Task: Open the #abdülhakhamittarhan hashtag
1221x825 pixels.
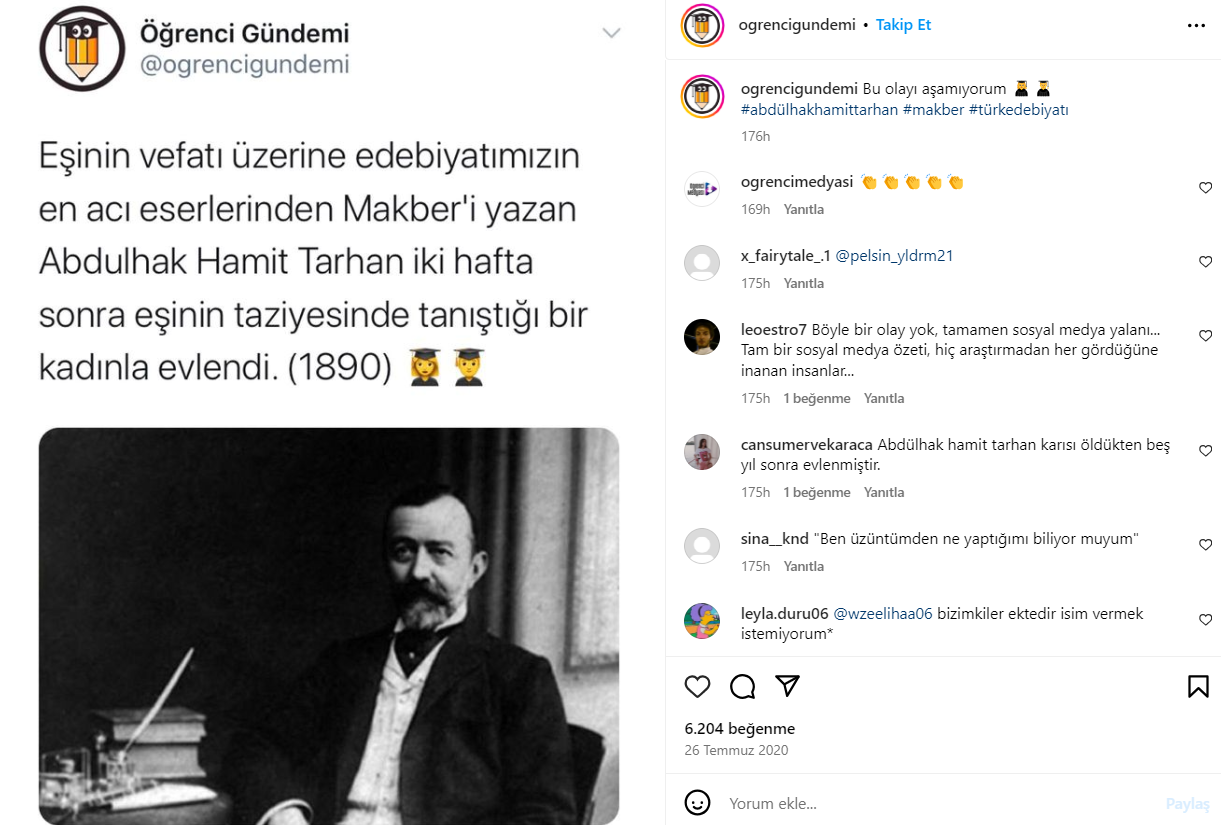Action: tap(819, 110)
